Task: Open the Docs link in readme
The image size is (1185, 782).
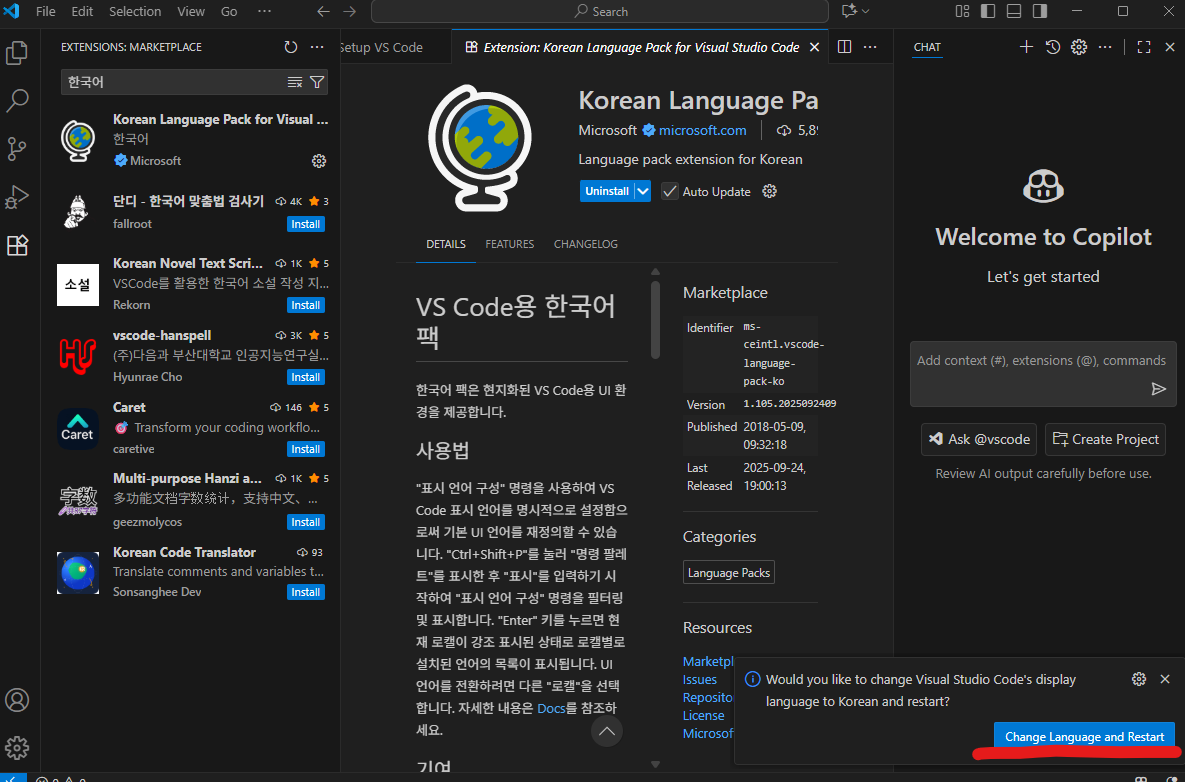Action: (551, 709)
